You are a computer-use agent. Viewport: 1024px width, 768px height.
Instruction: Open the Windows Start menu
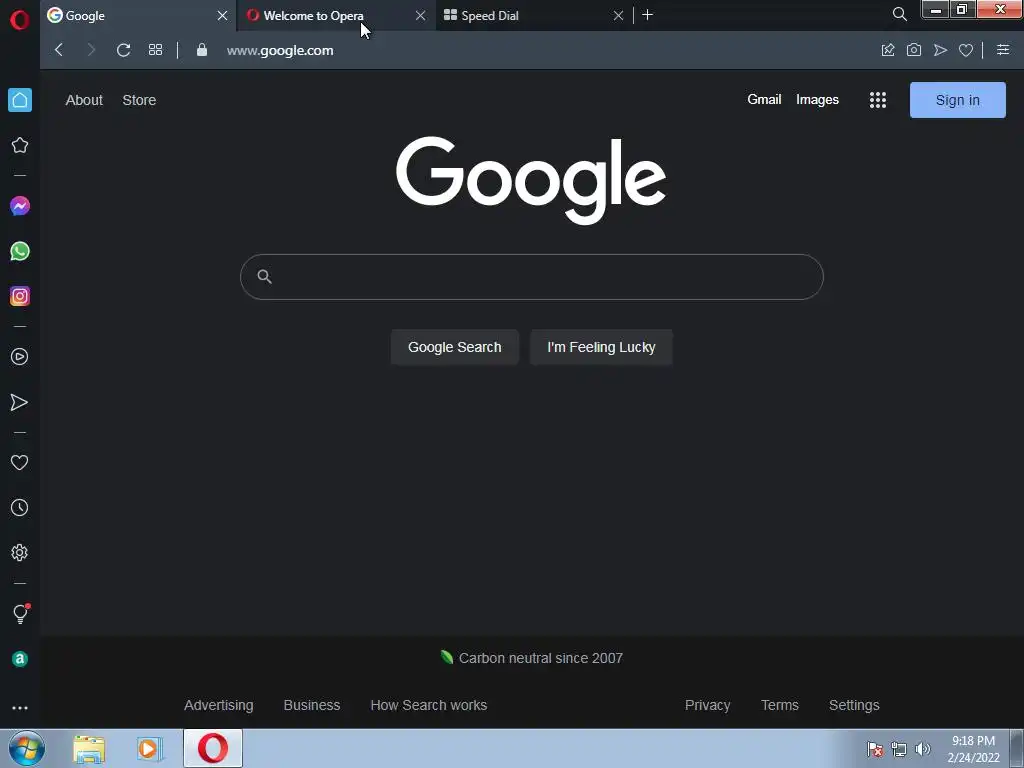pyautogui.click(x=27, y=748)
